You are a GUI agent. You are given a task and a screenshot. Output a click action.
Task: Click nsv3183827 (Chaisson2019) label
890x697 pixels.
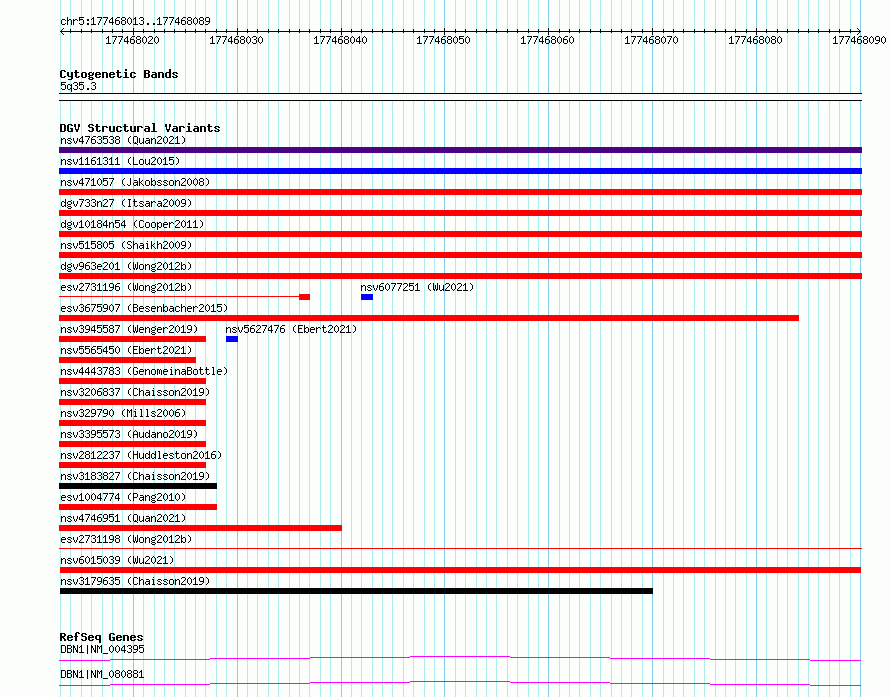(135, 476)
